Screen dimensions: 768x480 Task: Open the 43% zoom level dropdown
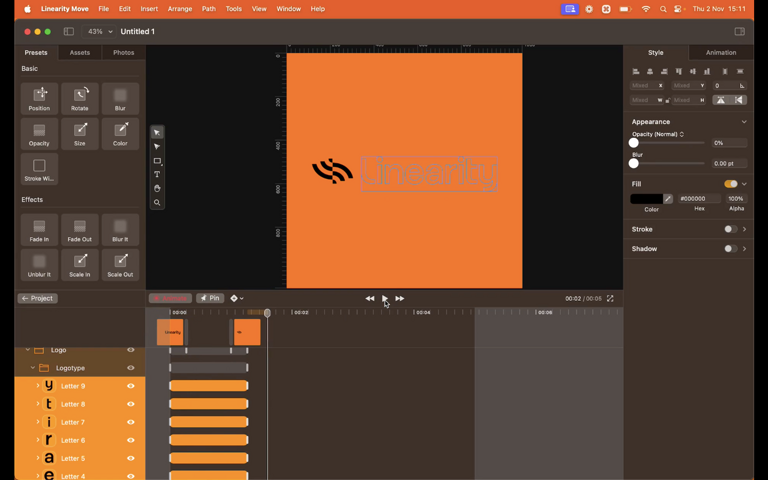coord(99,31)
